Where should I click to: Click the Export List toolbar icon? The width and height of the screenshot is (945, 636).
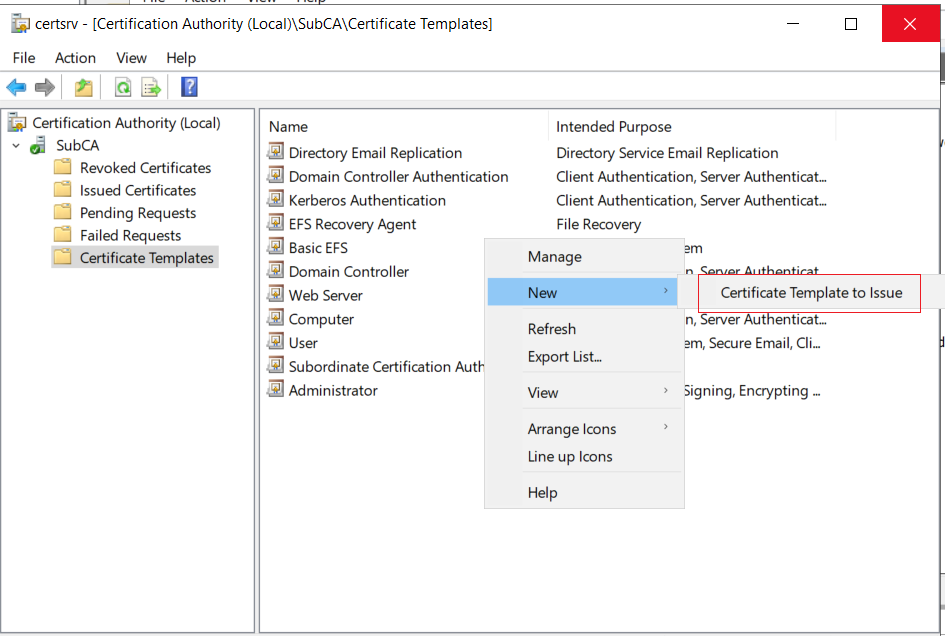point(151,87)
